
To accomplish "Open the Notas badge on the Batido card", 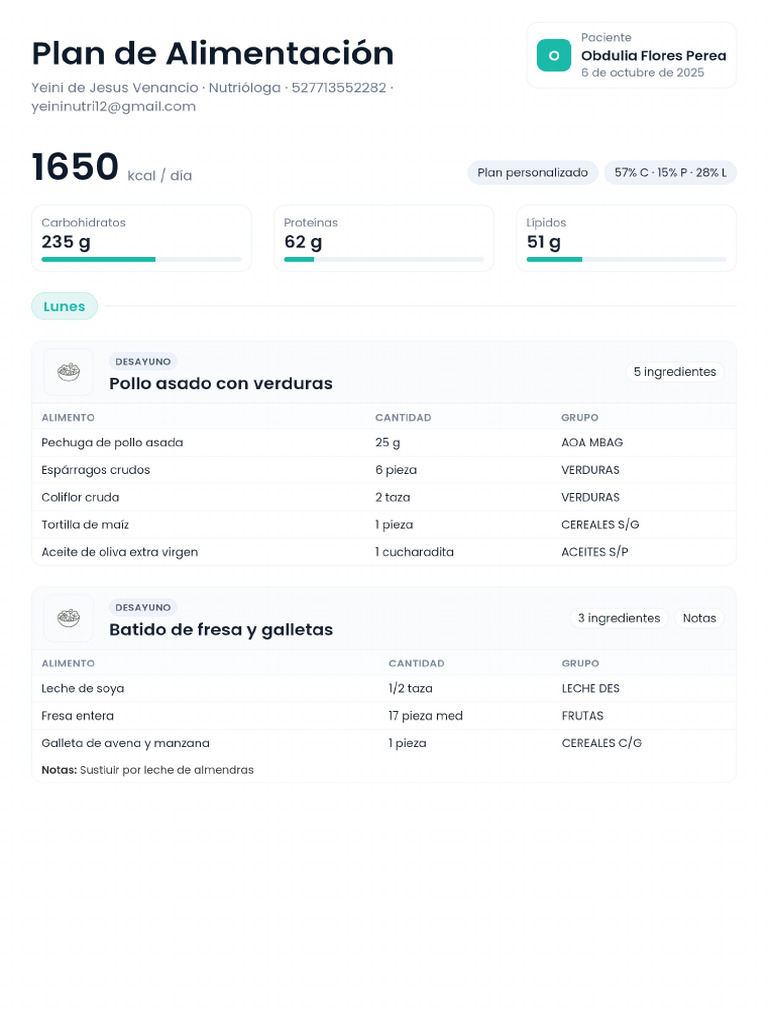I will 699,618.
